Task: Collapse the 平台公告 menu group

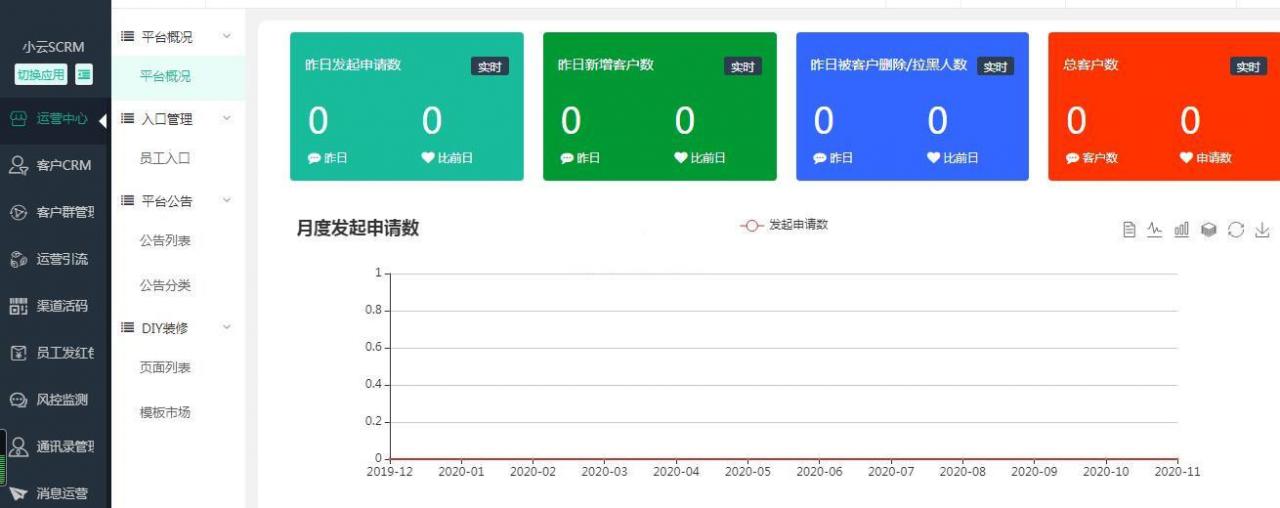Action: pos(226,201)
